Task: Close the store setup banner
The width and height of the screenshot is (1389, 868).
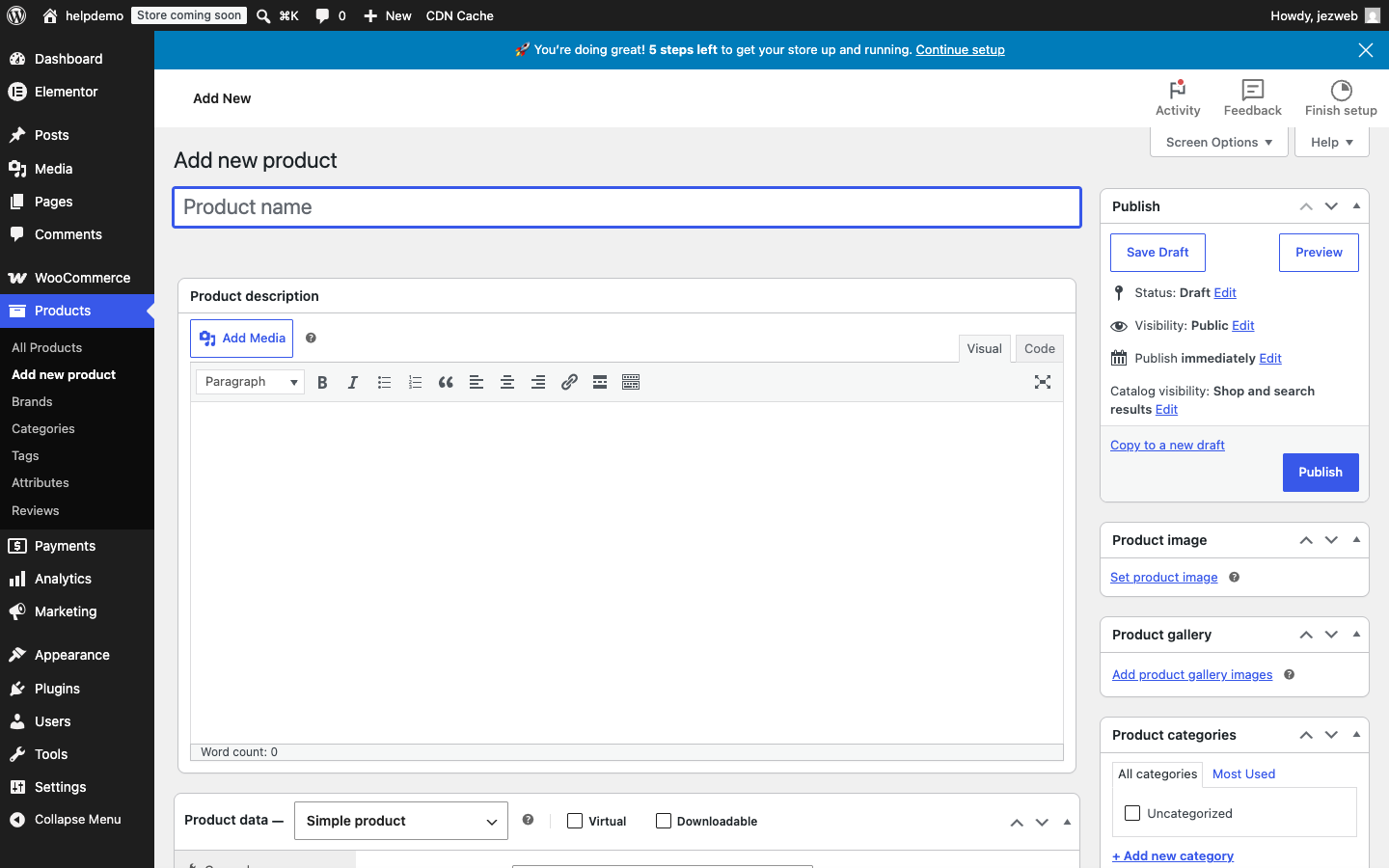Action: pyautogui.click(x=1366, y=50)
